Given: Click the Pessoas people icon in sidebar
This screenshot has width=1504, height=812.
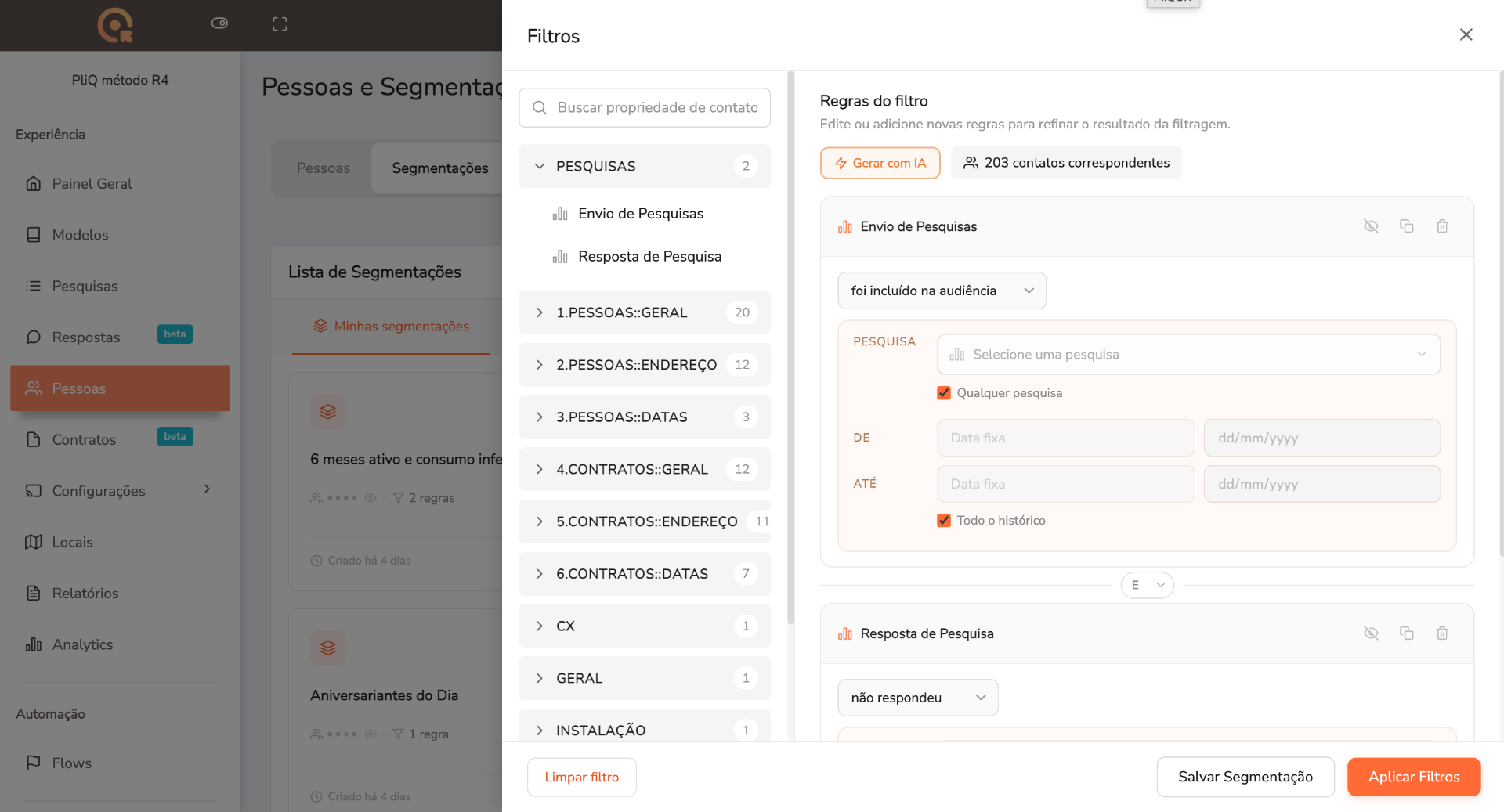Looking at the screenshot, I should point(33,388).
